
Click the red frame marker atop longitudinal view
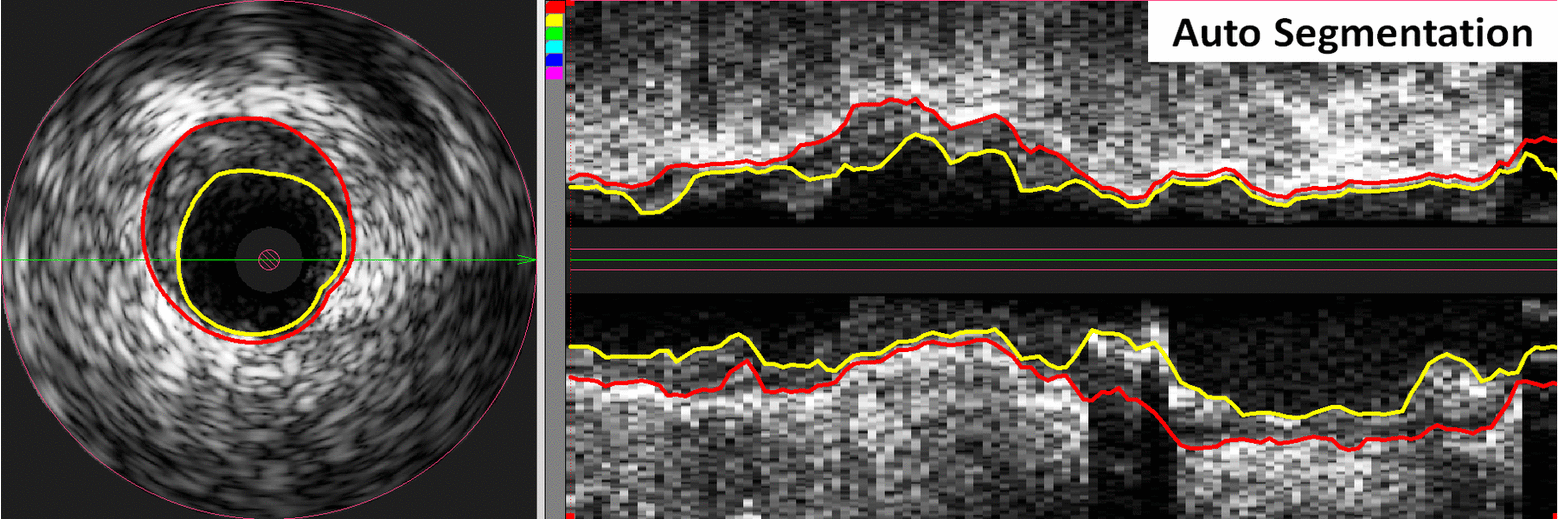568,4
